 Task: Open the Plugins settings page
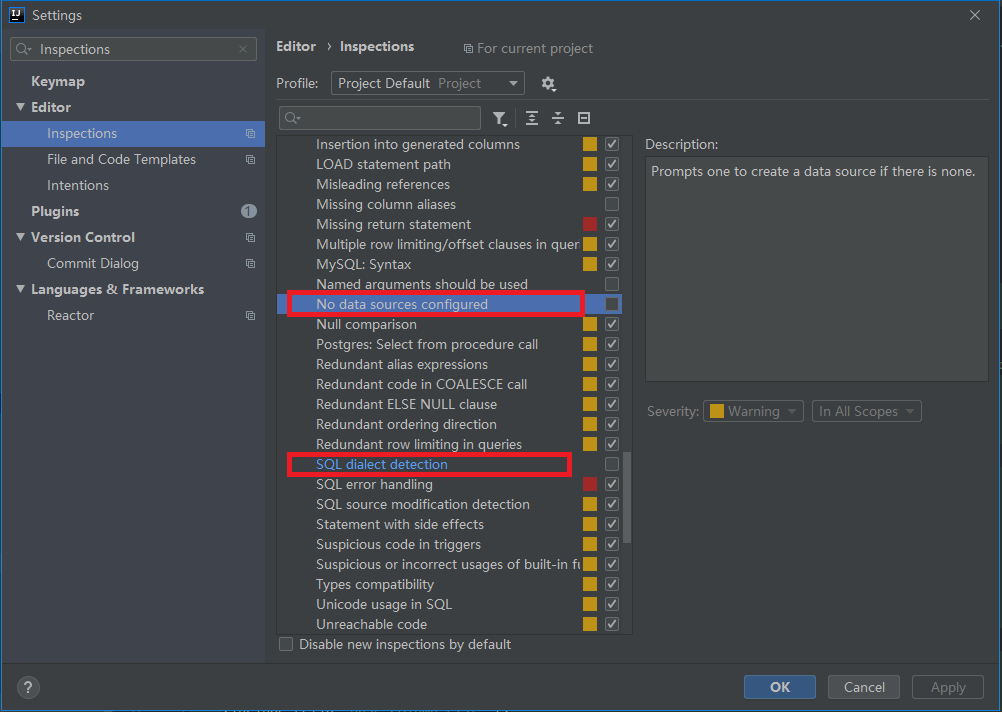[x=55, y=211]
